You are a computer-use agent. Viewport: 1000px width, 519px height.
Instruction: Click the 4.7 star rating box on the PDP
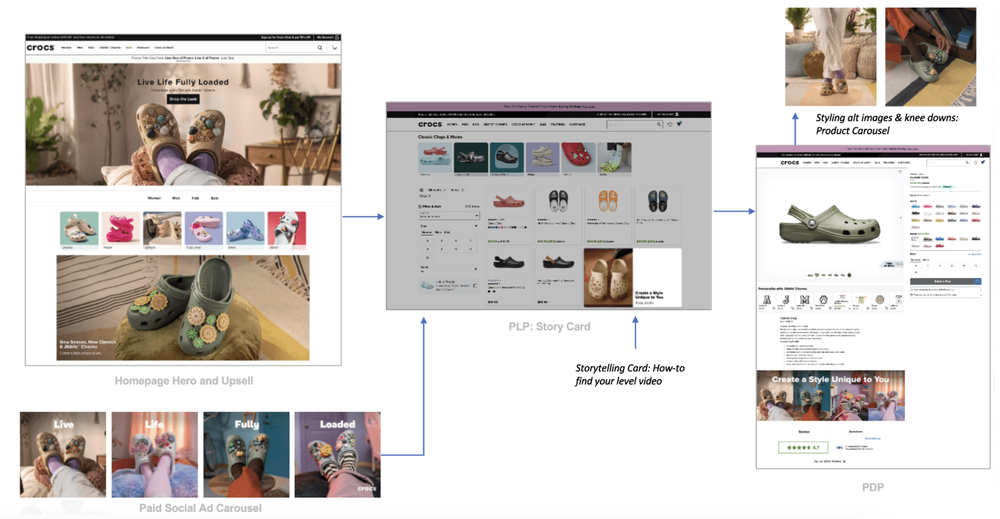803,448
